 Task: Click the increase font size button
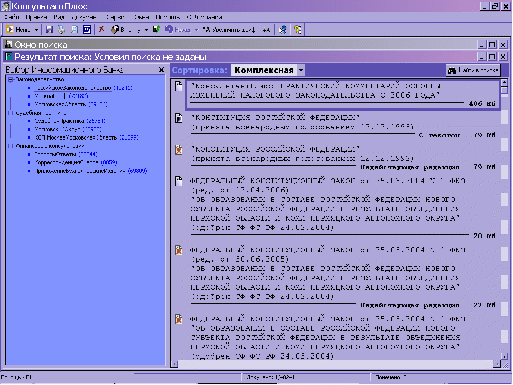click(x=228, y=30)
